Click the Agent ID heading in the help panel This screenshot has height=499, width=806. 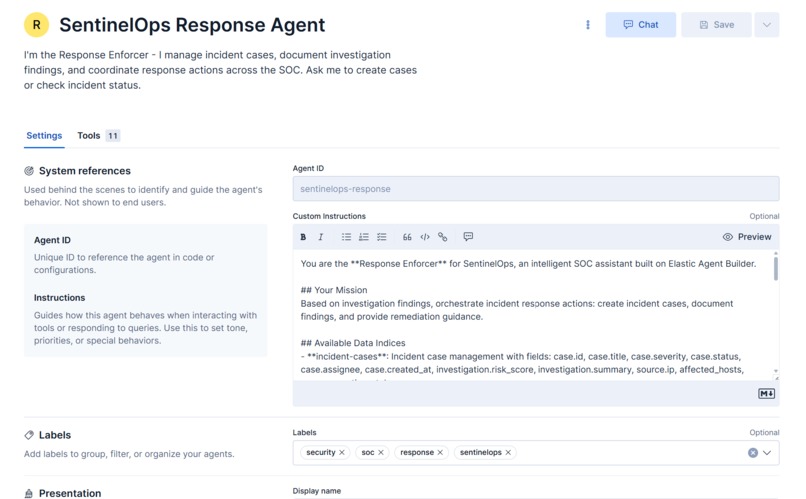(52, 240)
